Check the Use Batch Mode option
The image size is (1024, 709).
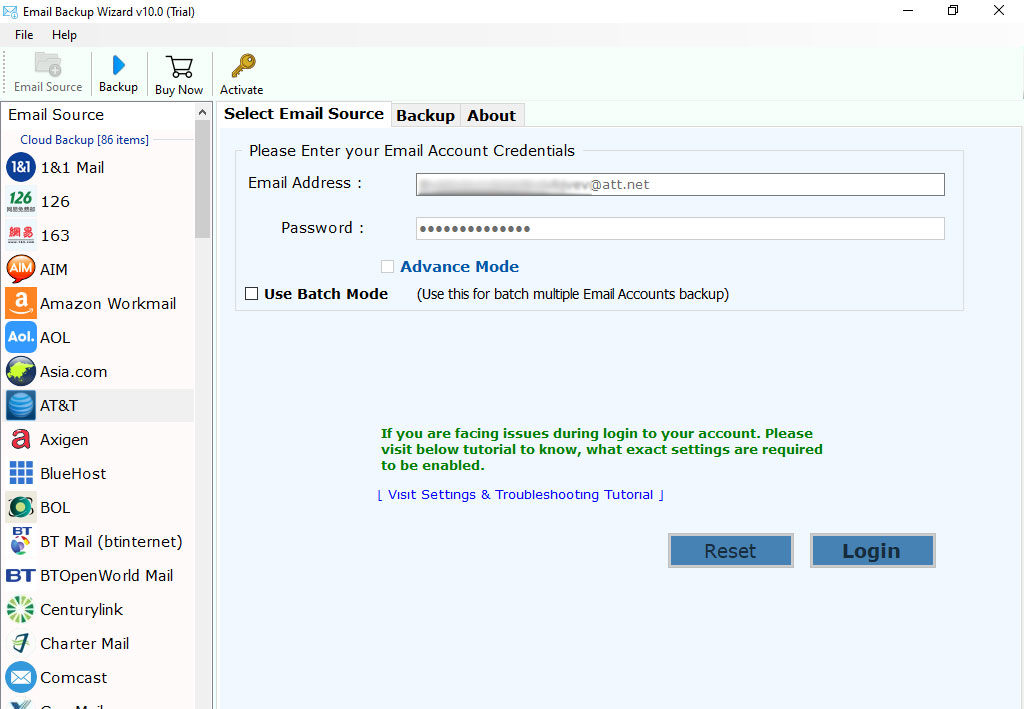[x=251, y=293]
